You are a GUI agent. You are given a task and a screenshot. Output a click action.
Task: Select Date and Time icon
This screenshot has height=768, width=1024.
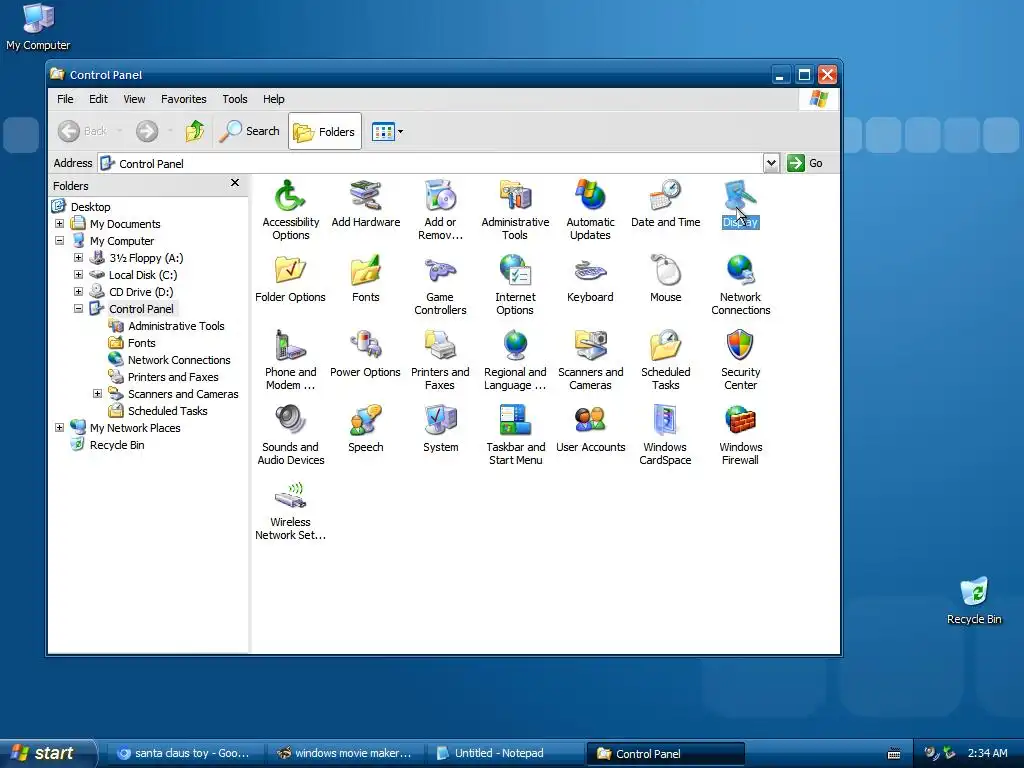point(665,204)
